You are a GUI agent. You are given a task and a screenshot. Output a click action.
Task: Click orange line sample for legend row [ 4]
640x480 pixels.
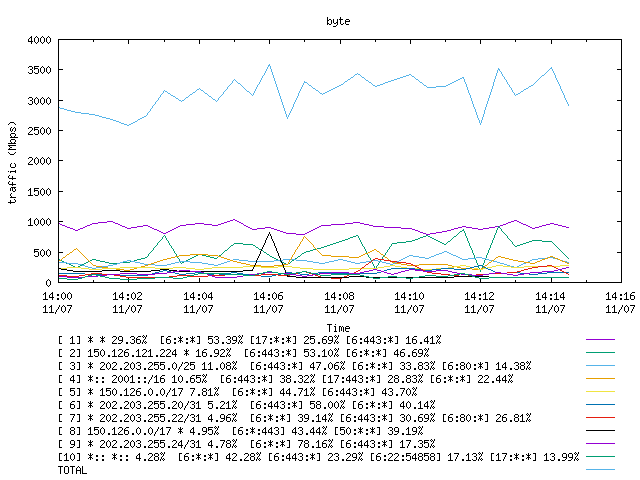(x=600, y=379)
